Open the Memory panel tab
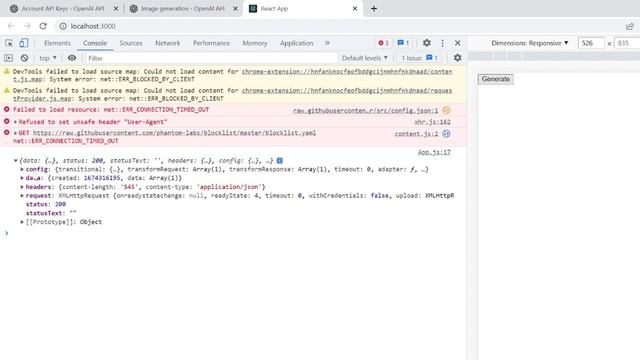This screenshot has height=360, width=640. pos(255,43)
